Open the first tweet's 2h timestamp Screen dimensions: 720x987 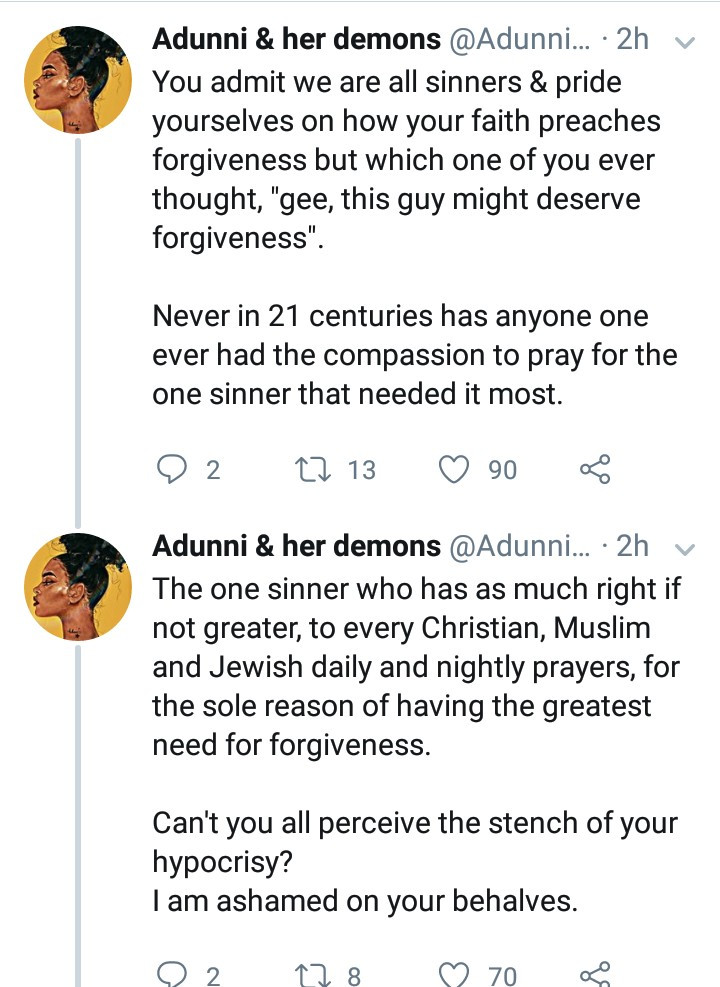coord(632,40)
